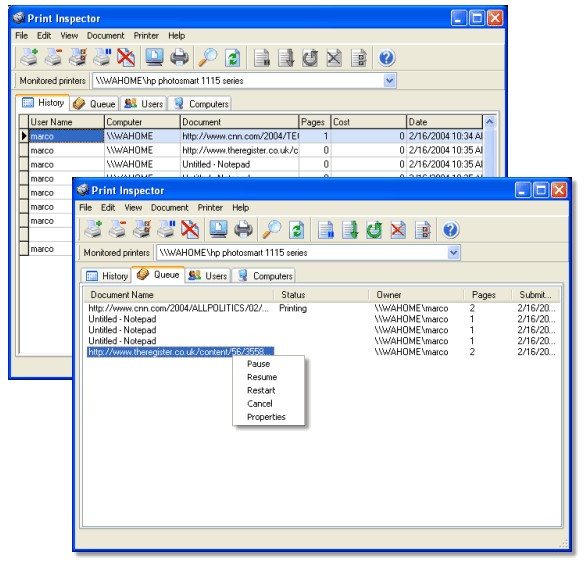584x562 pixels.
Task: Sort by Document Name column header
Action: pyautogui.click(x=179, y=295)
